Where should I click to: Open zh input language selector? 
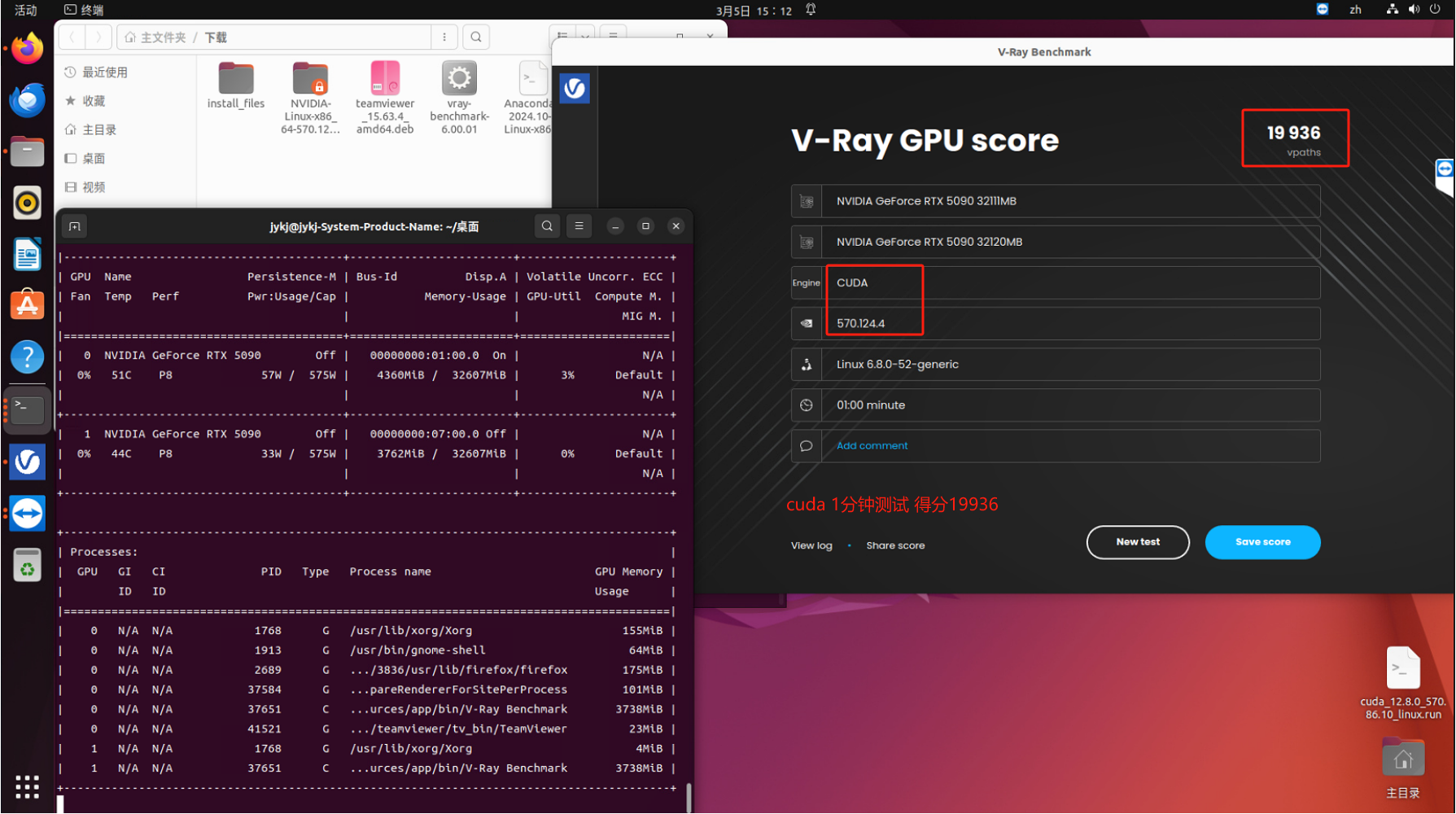(x=1355, y=10)
